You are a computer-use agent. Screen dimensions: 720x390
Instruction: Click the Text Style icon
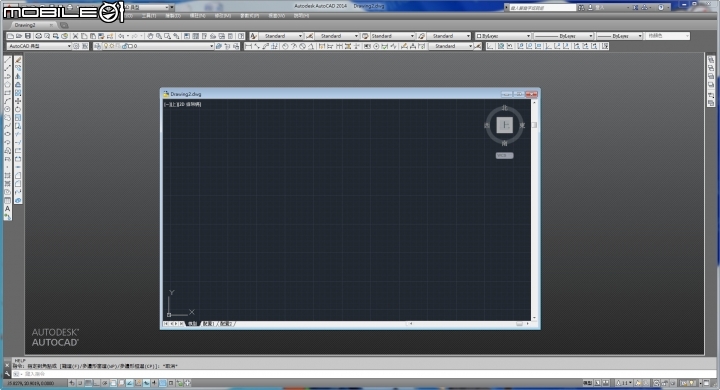[x=253, y=36]
